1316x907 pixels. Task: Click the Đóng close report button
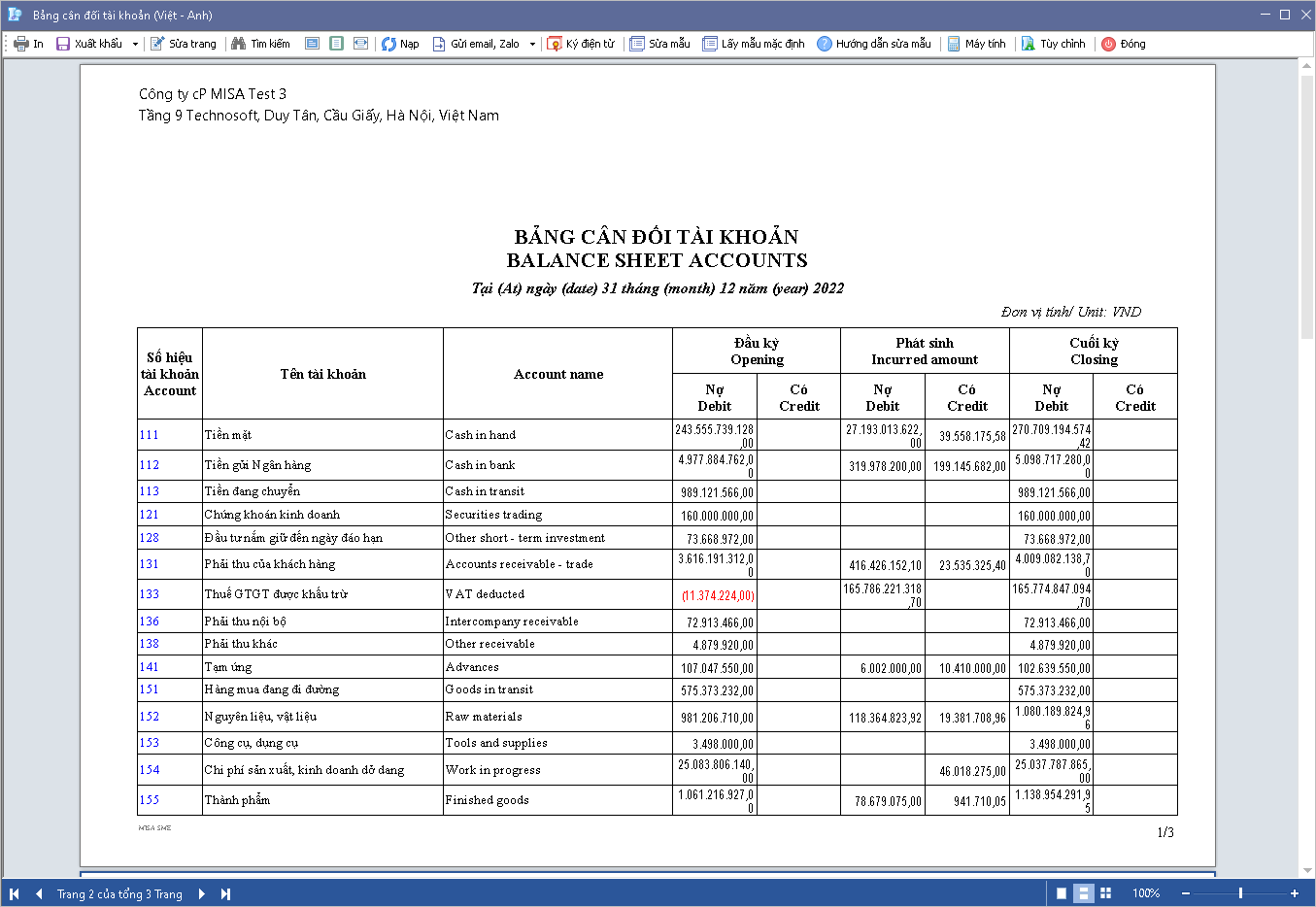pyautogui.click(x=1124, y=44)
